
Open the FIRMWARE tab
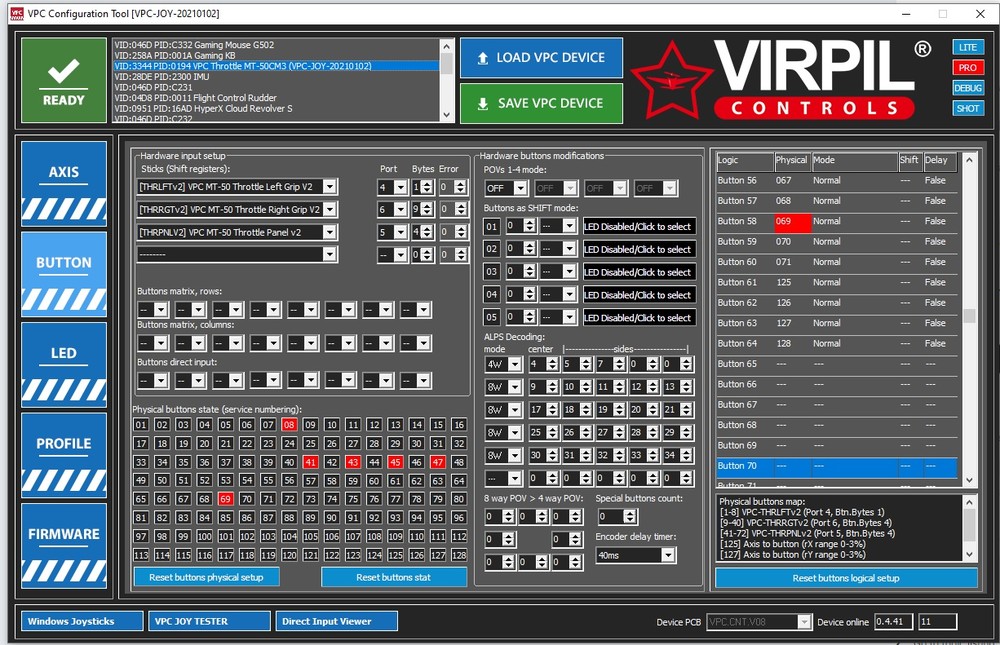(x=64, y=546)
